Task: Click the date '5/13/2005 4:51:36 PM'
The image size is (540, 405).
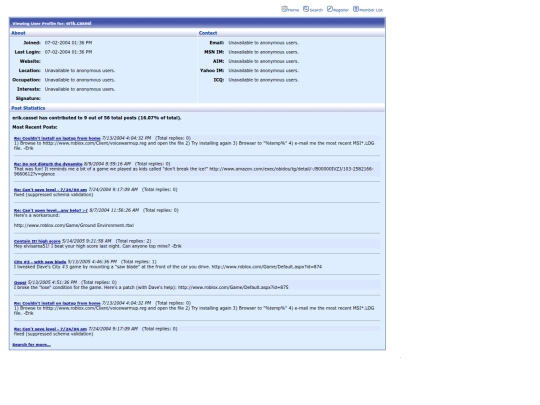Action: coord(52,282)
